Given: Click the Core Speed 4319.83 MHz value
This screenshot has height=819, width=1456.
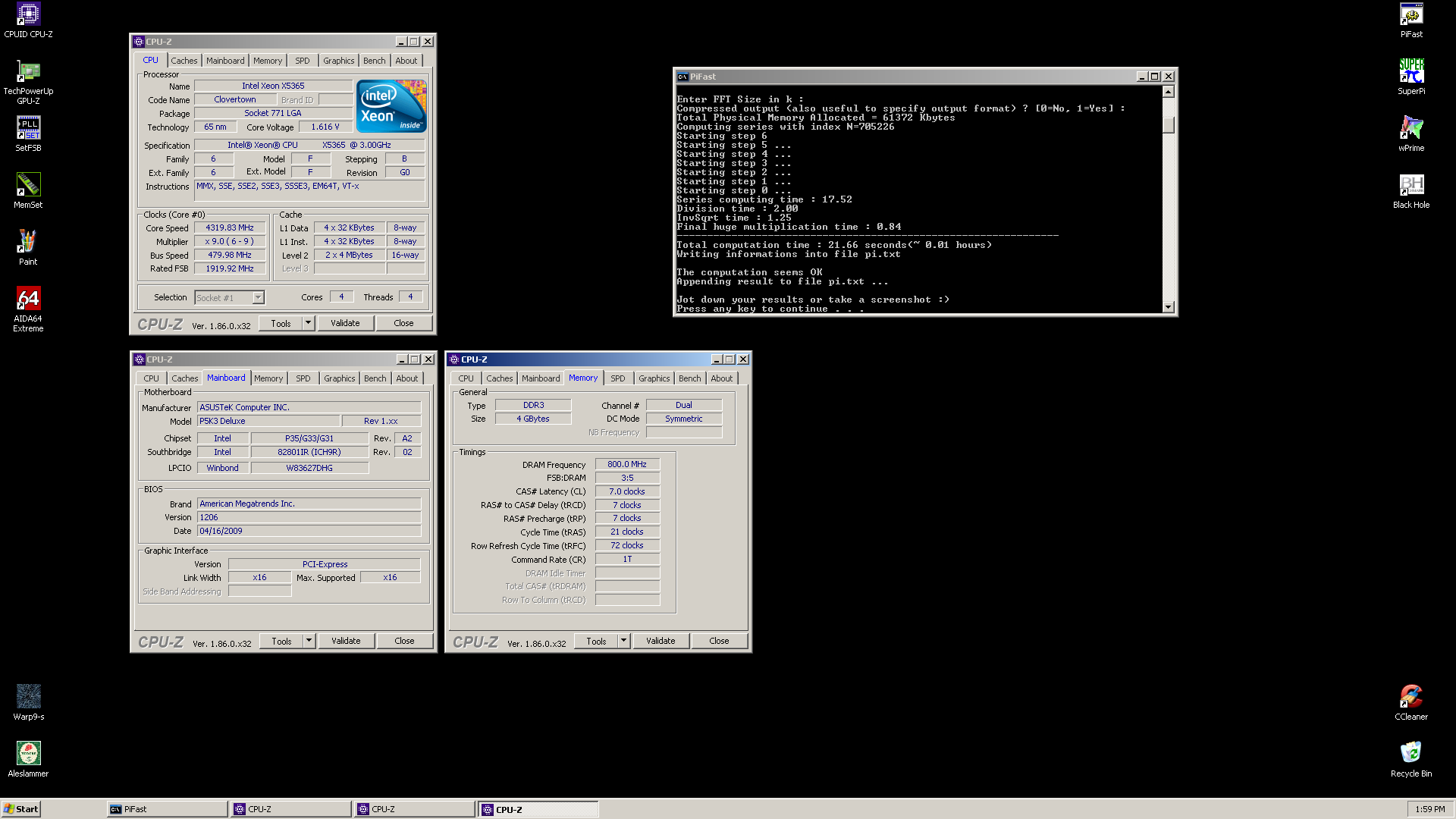Looking at the screenshot, I should tap(230, 227).
